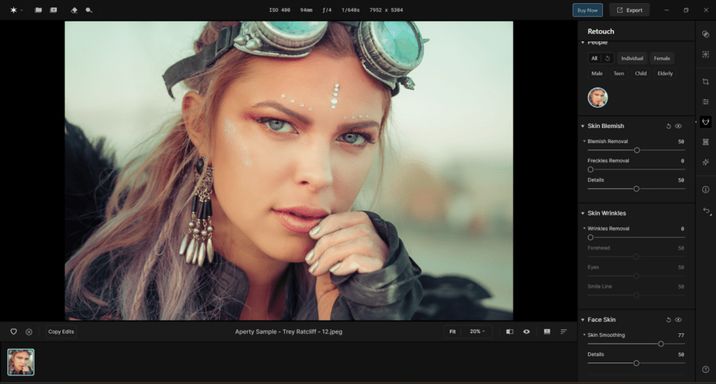Click the Retouch panel title
The height and width of the screenshot is (384, 716).
point(600,32)
